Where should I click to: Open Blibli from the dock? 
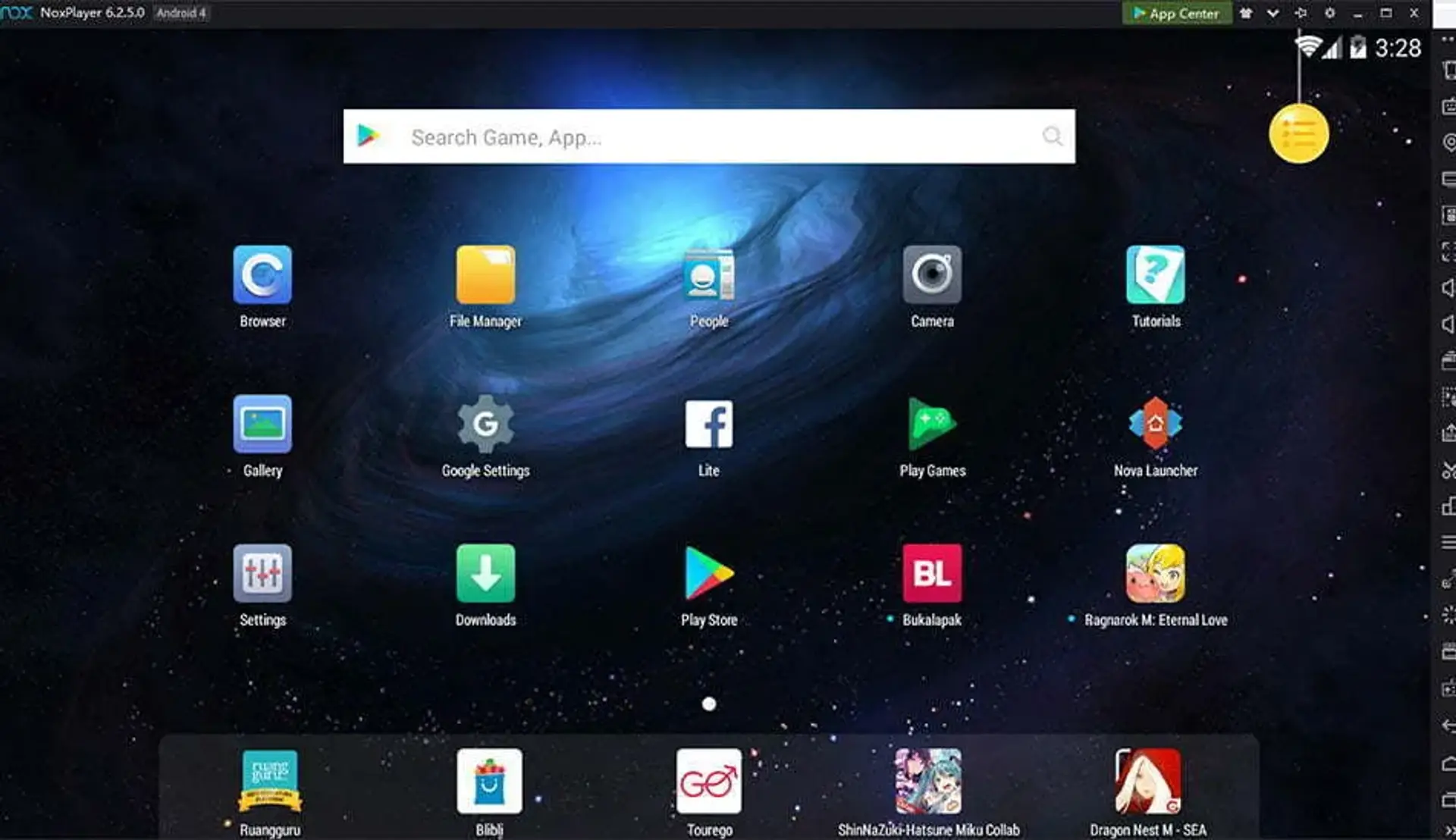[489, 782]
